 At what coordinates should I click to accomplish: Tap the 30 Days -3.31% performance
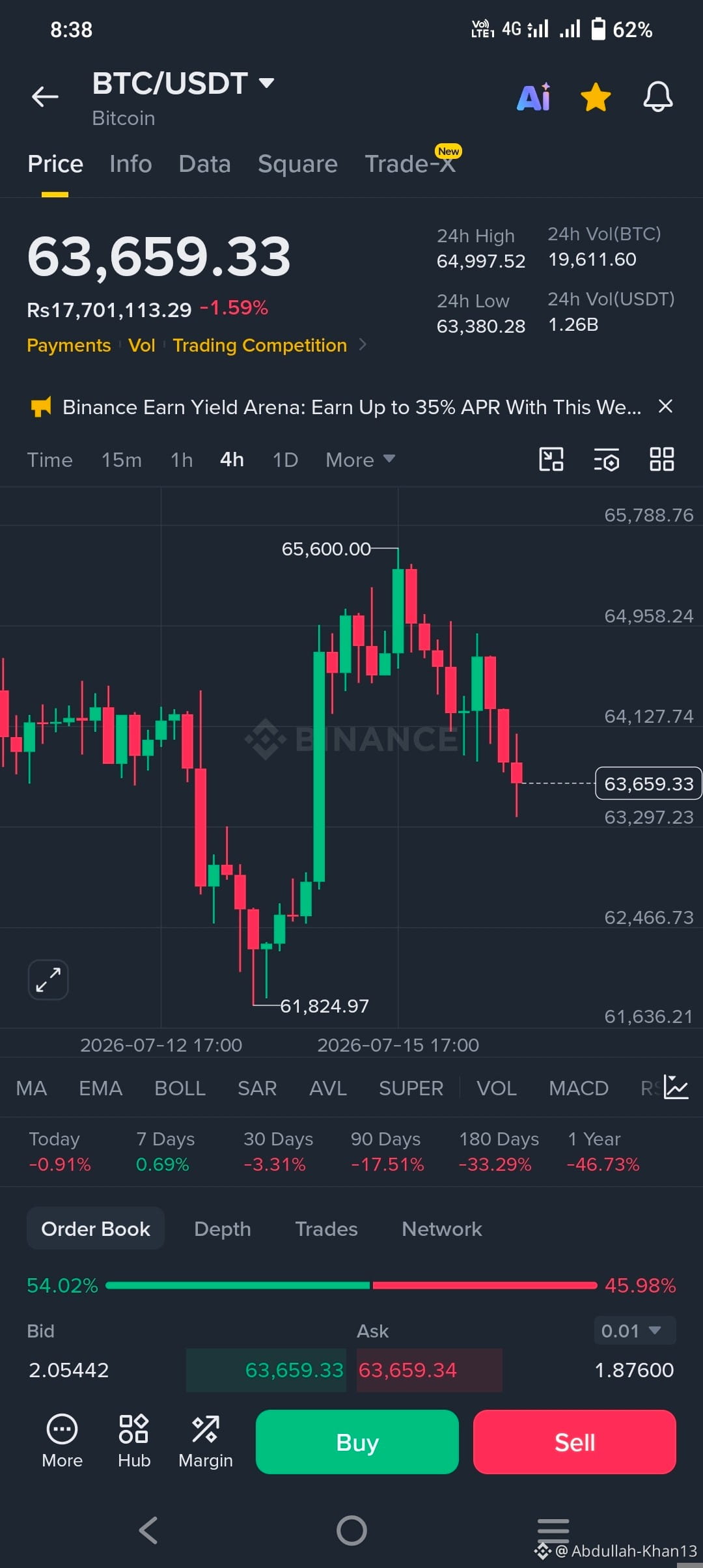click(x=278, y=1151)
